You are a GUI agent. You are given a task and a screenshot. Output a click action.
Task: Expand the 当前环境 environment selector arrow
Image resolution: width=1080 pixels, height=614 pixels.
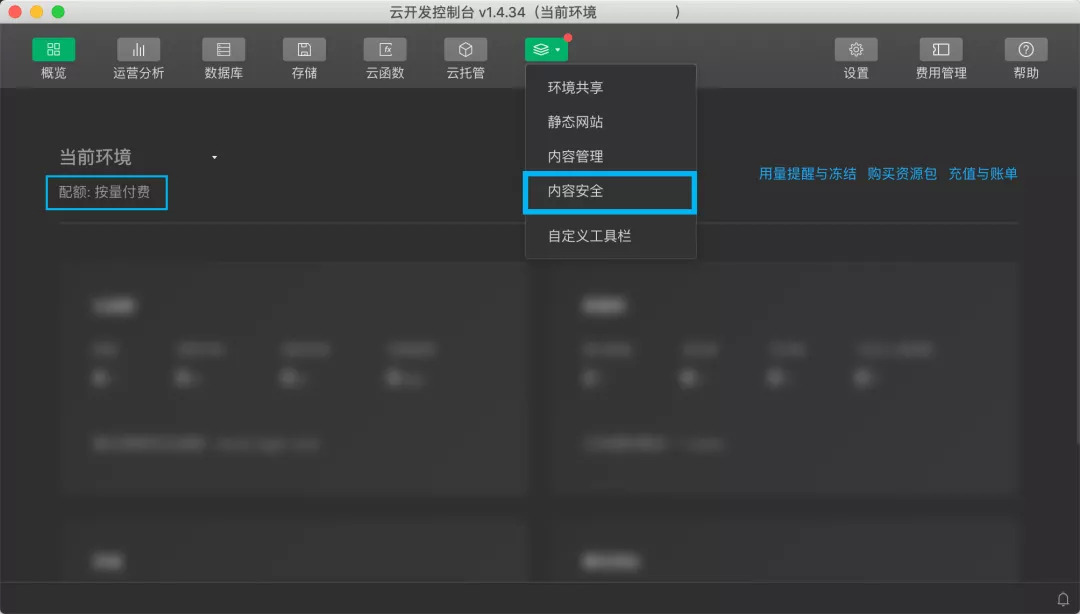click(214, 158)
